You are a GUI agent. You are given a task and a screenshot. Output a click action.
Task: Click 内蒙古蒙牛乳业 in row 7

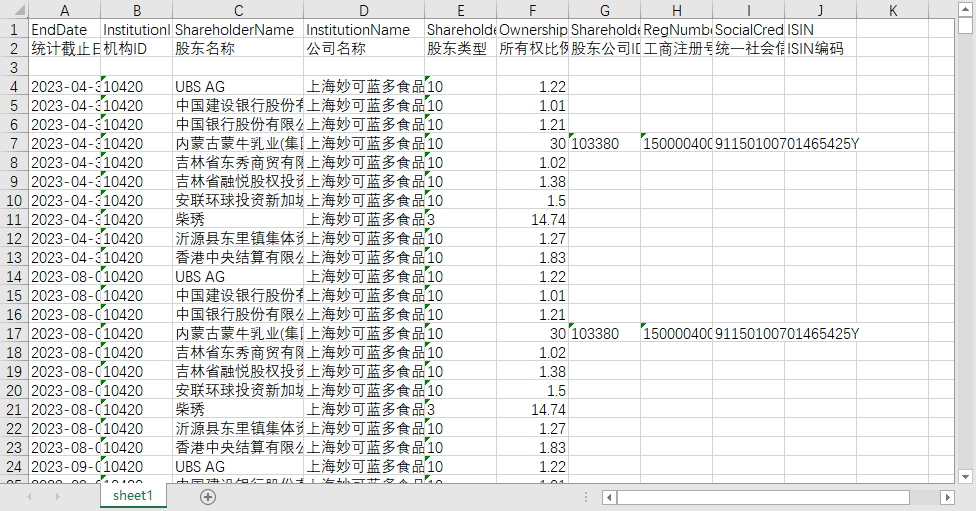[x=238, y=143]
